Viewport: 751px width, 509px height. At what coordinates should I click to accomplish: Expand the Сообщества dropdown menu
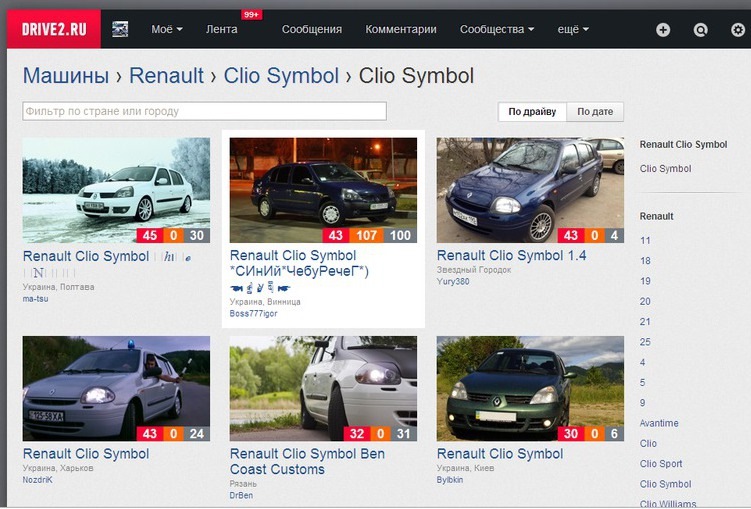click(497, 29)
